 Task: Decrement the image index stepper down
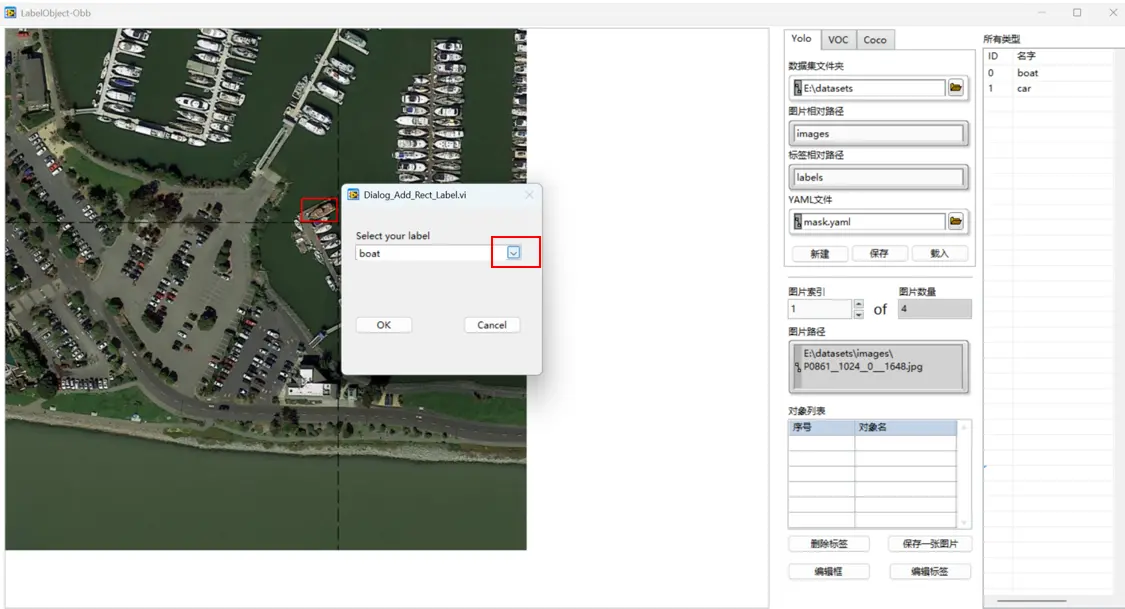[858, 314]
